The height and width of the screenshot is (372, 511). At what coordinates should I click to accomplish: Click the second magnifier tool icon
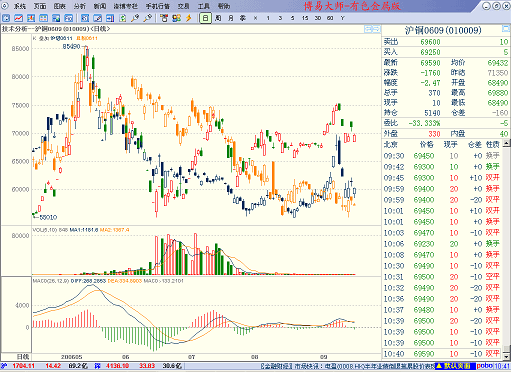pyautogui.click(x=147, y=18)
